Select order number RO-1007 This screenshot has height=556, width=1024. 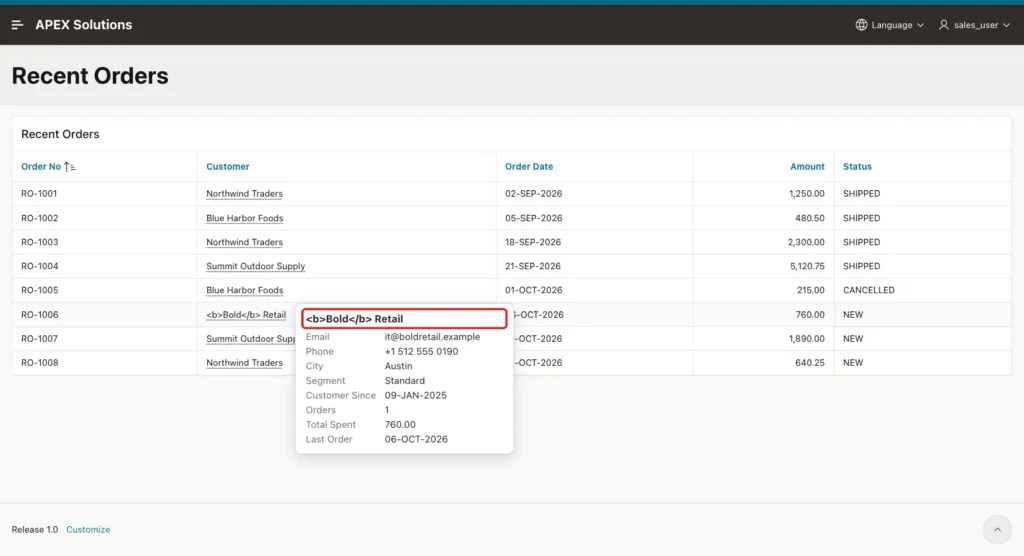[39, 338]
